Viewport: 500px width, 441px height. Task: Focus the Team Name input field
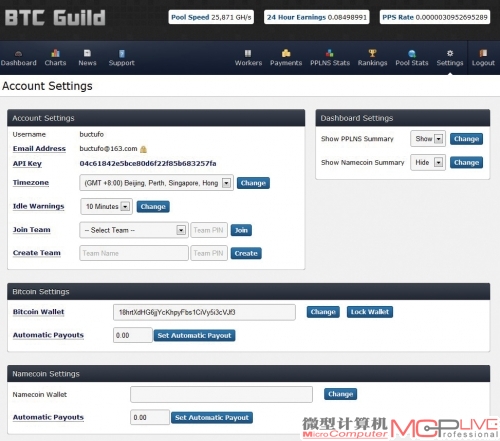134,253
